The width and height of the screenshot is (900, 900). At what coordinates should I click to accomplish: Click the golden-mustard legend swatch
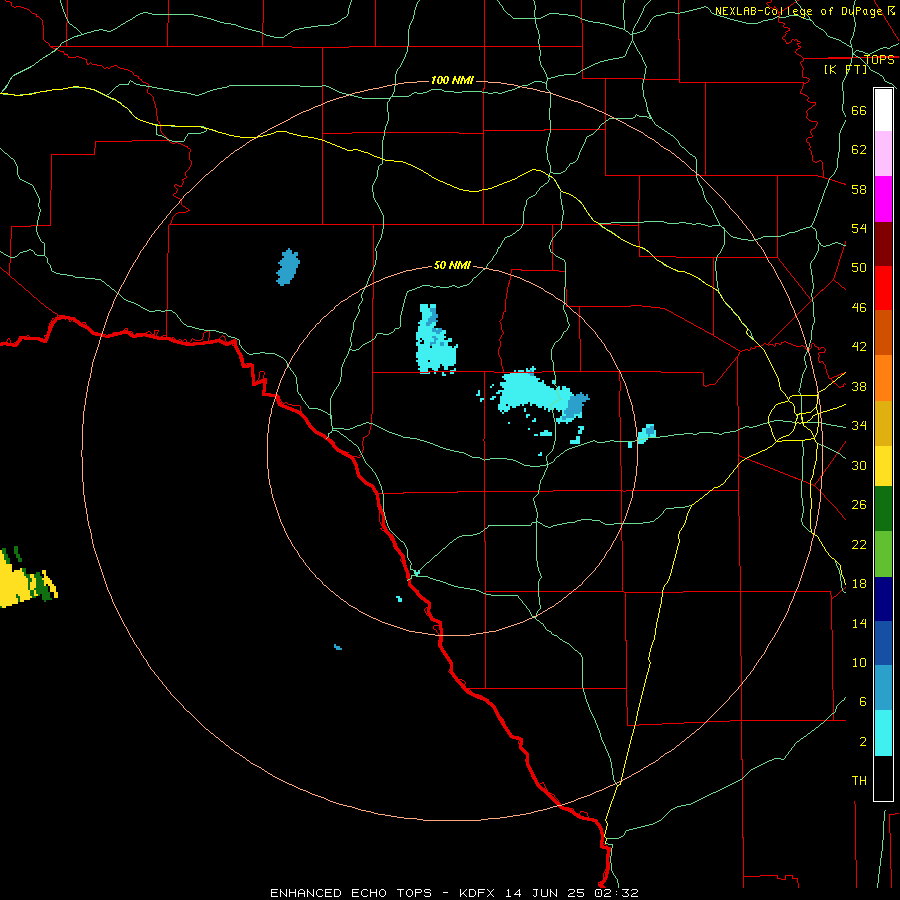point(883,423)
